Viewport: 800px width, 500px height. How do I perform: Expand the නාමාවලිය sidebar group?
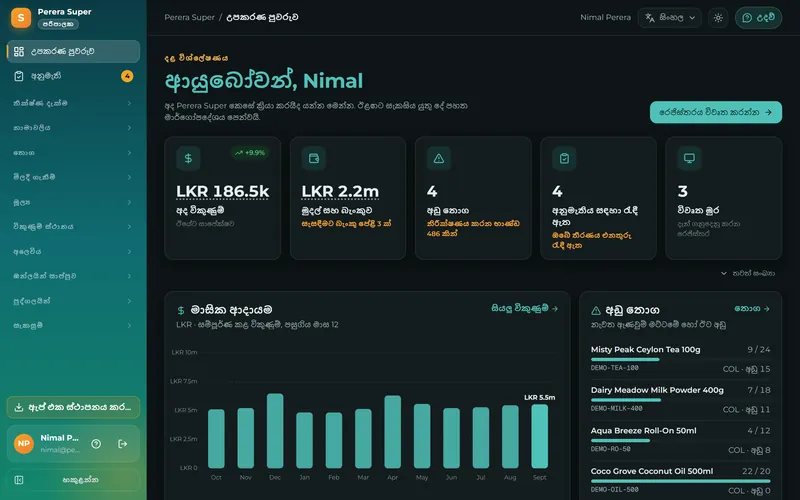[x=73, y=128]
